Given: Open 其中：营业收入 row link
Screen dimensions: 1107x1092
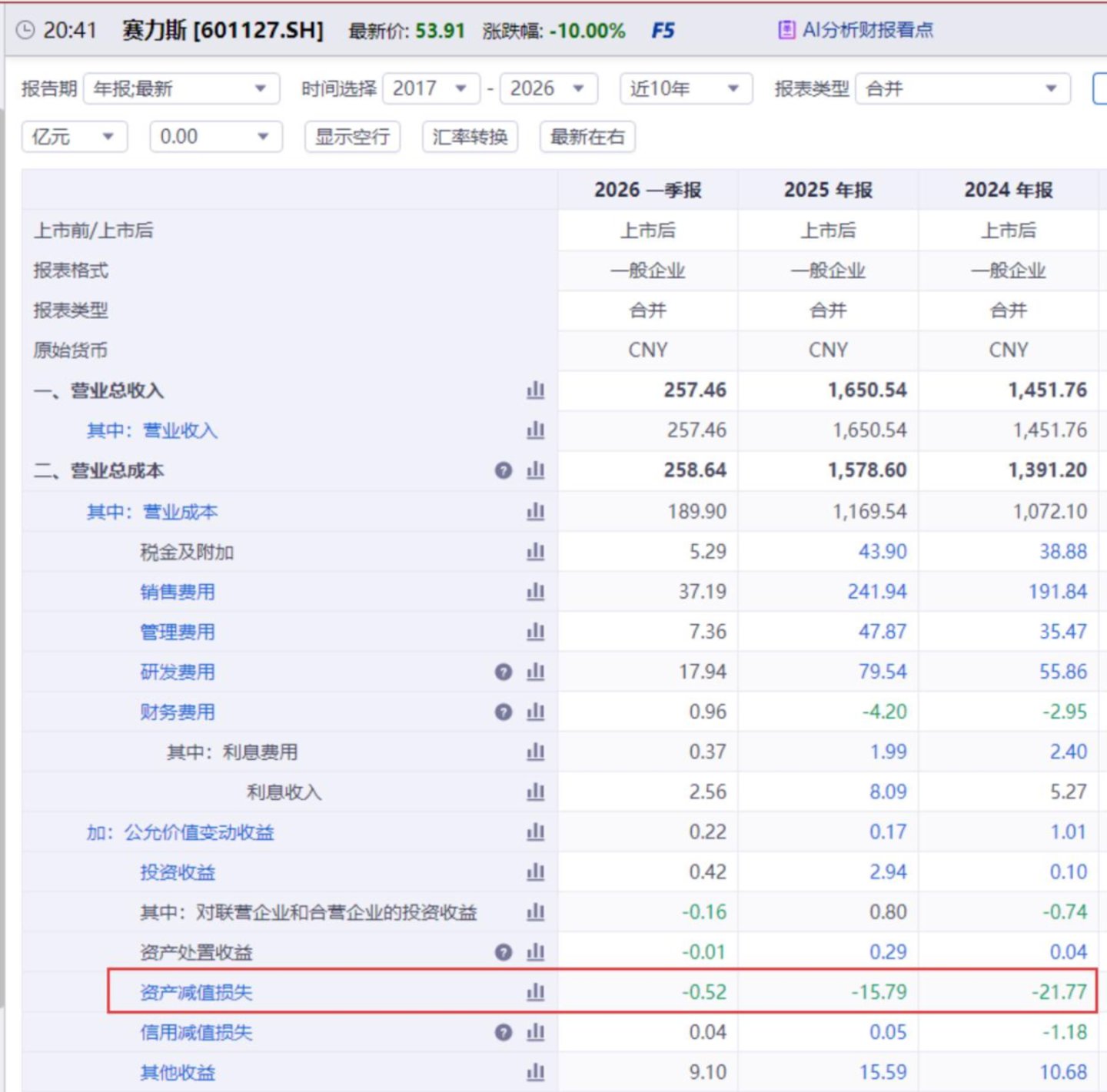Looking at the screenshot, I should [152, 430].
